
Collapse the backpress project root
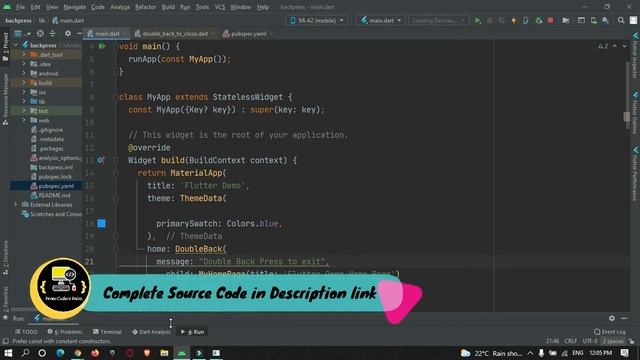point(16,45)
